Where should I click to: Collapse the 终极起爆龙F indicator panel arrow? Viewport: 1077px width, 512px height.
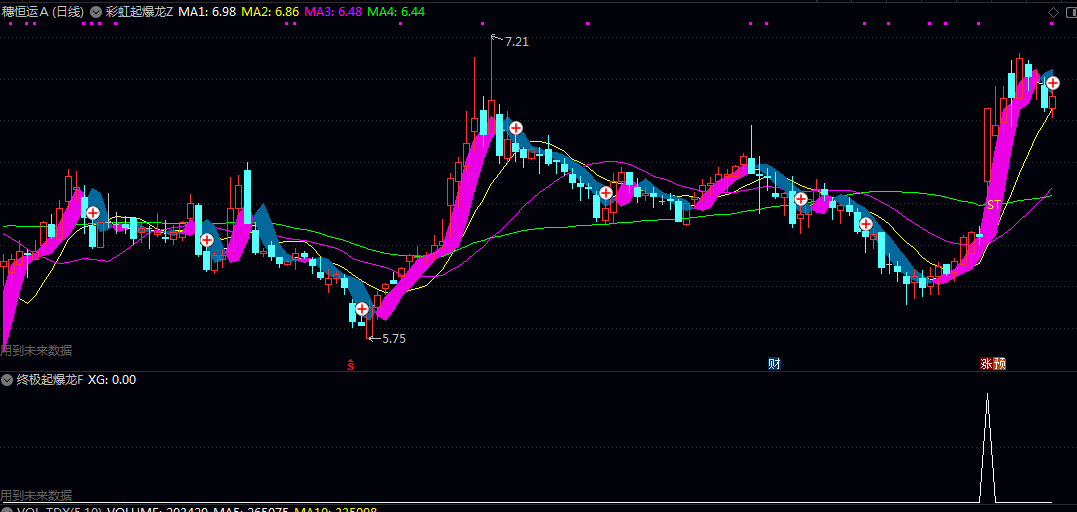[8, 379]
